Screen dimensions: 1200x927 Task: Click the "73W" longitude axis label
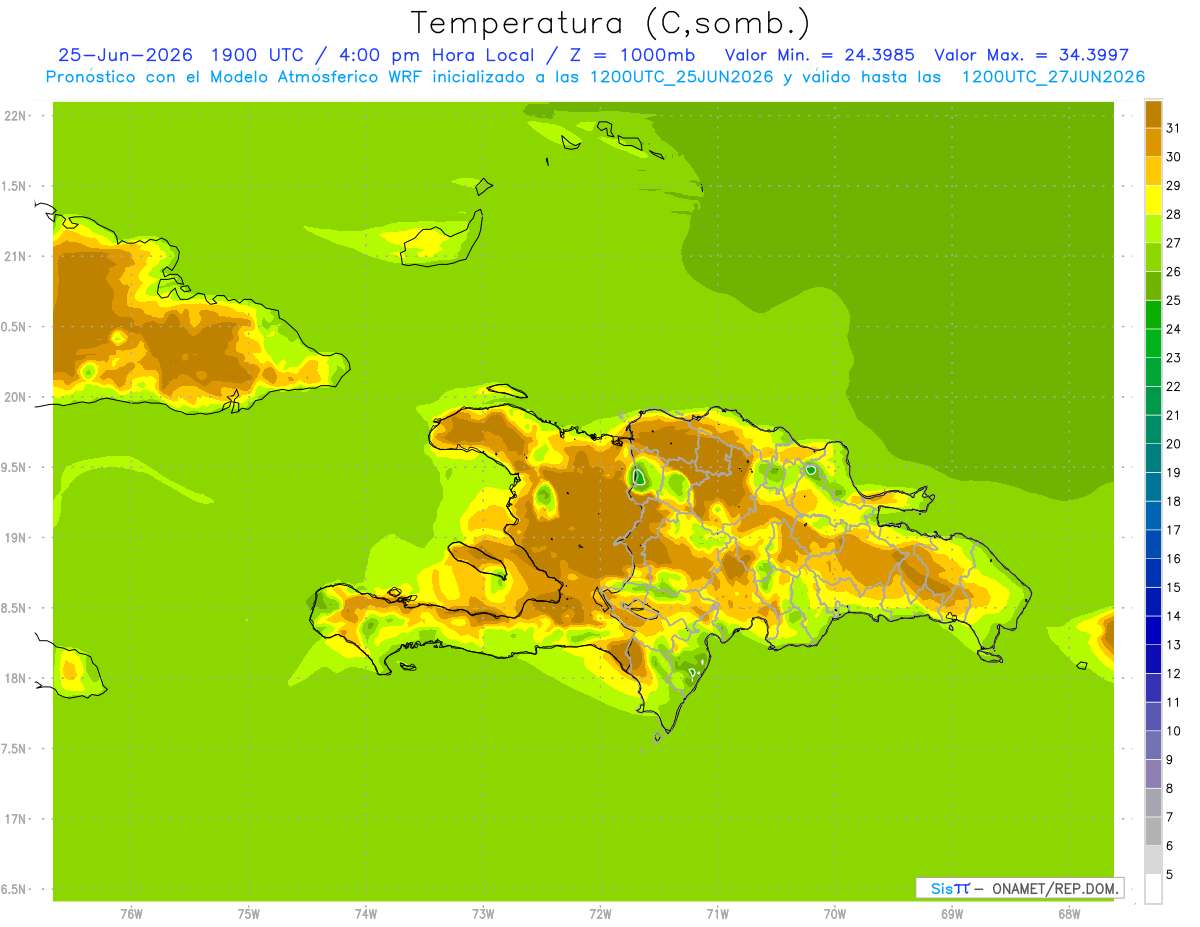(x=482, y=913)
